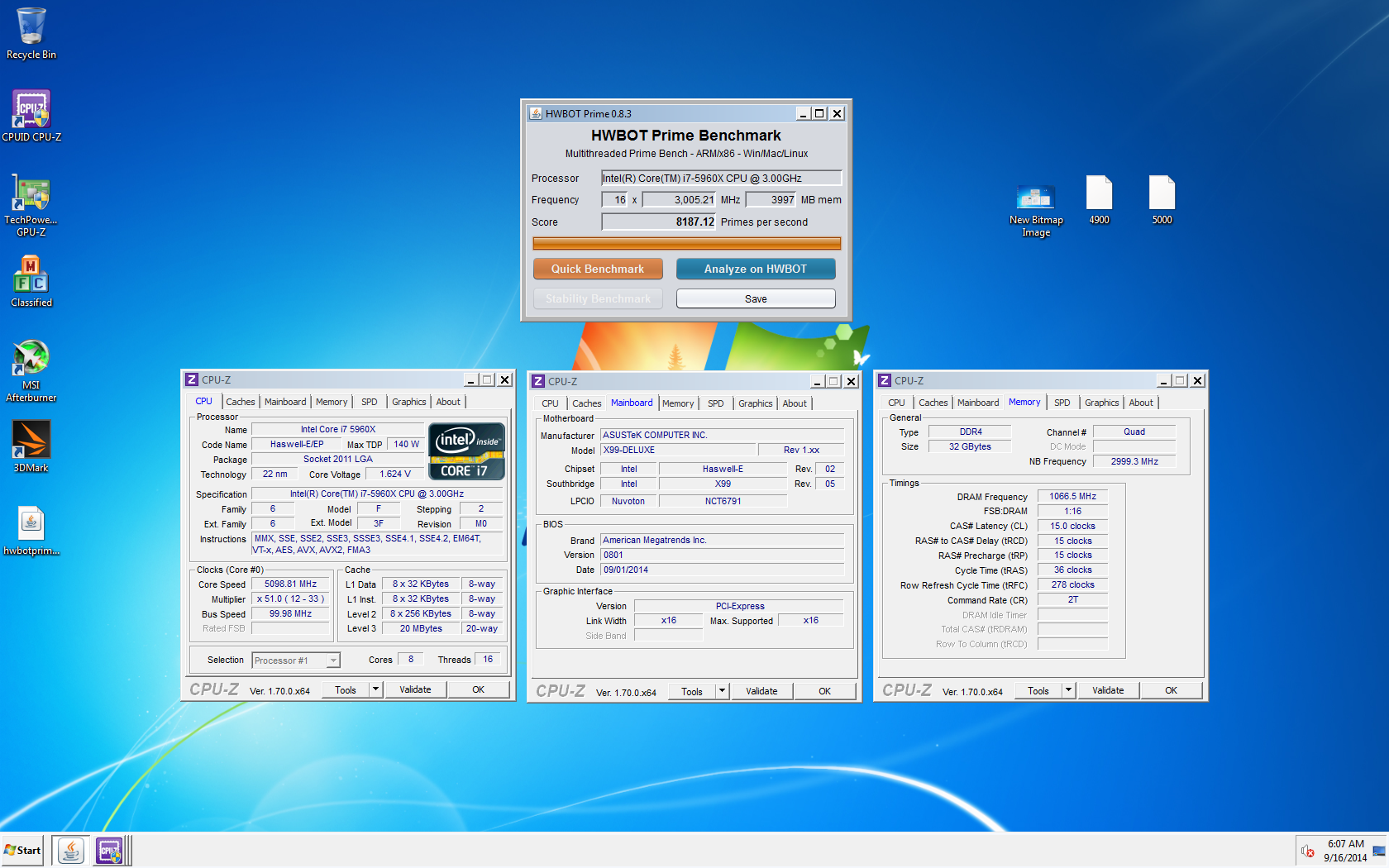Image resolution: width=1389 pixels, height=868 pixels.
Task: Click the orange benchmark progress bar
Action: point(686,243)
